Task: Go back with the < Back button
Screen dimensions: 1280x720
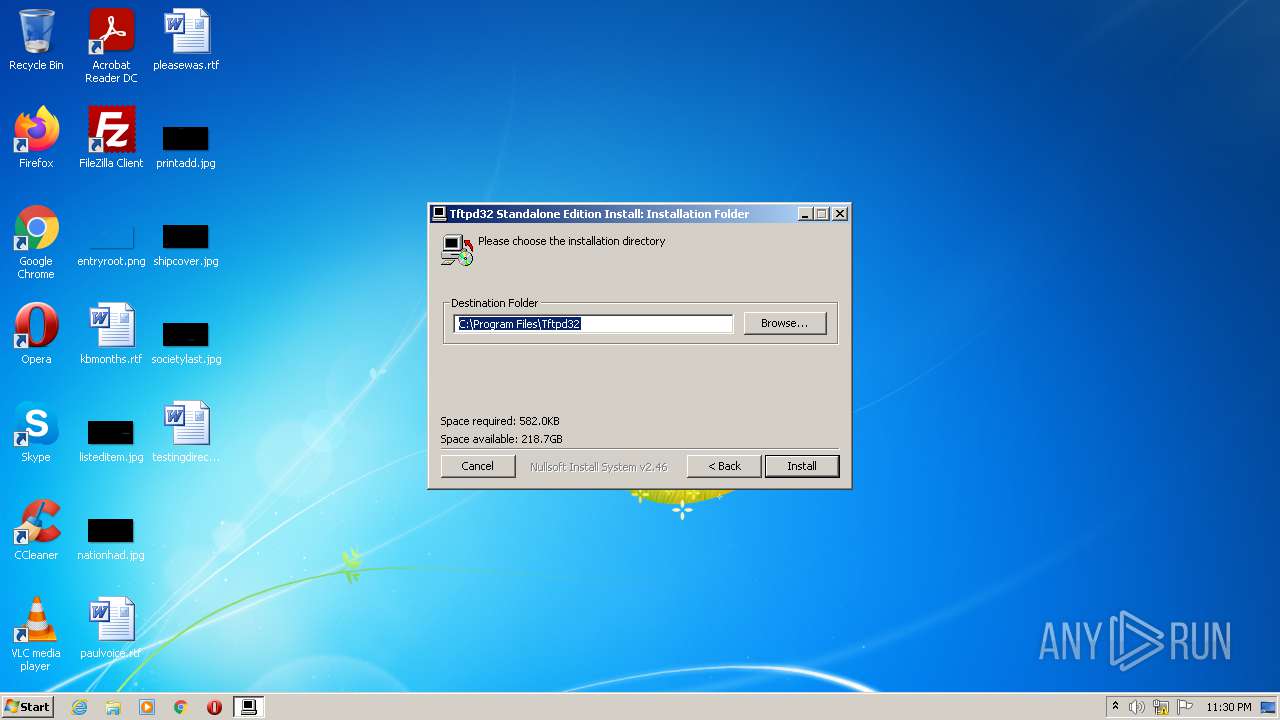Action: coord(724,466)
